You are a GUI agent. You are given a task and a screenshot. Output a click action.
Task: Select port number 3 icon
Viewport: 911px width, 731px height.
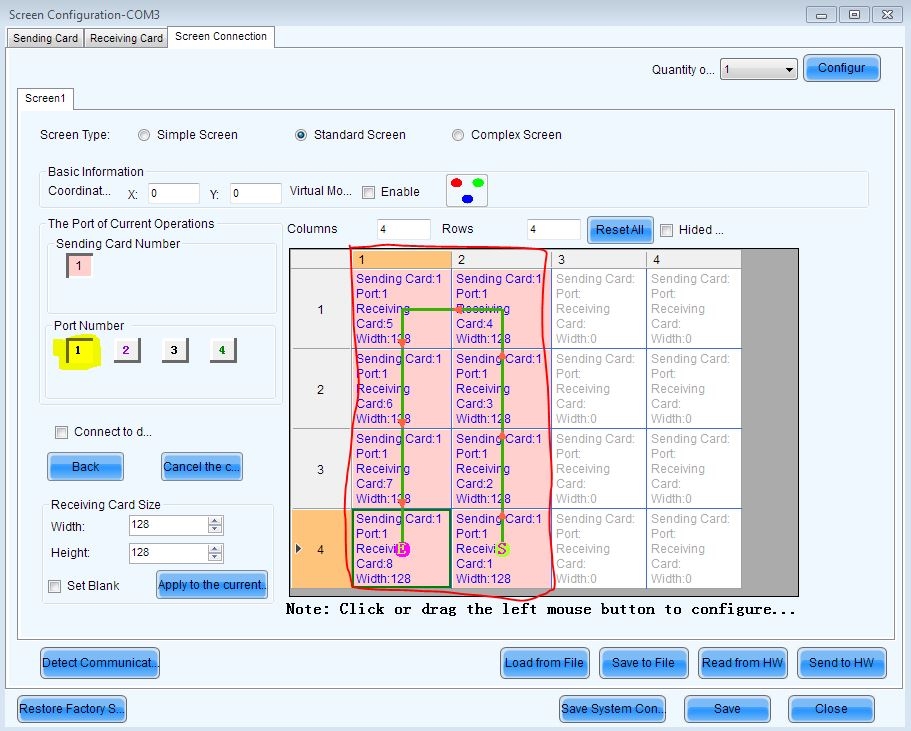[174, 350]
